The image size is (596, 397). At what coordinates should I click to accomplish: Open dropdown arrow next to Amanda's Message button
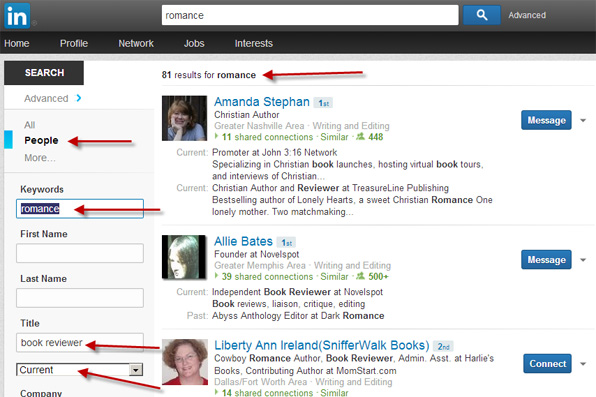tap(583, 121)
